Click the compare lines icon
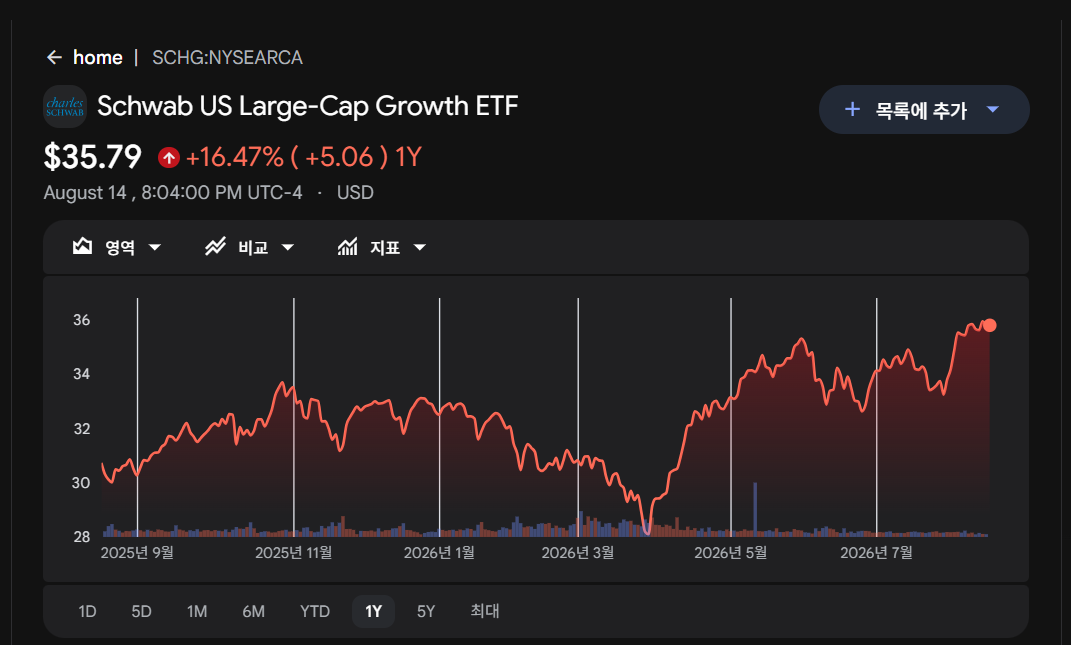The image size is (1071, 645). (215, 247)
